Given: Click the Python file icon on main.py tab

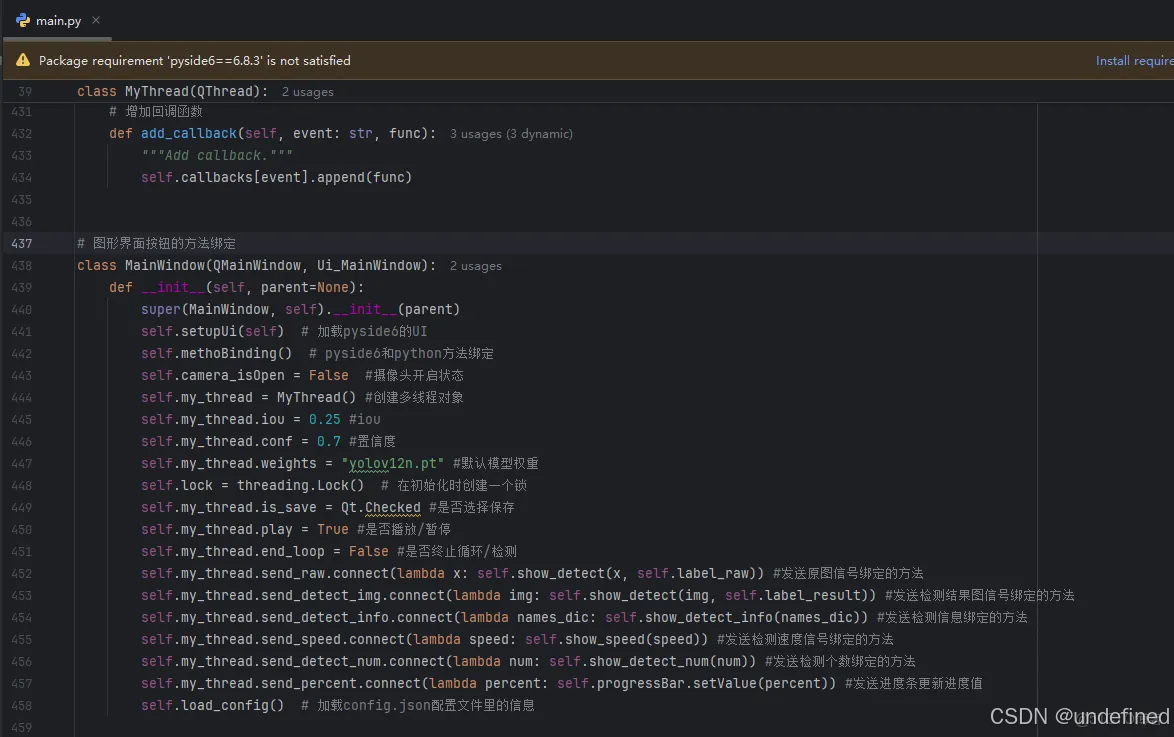Looking at the screenshot, I should 23,20.
